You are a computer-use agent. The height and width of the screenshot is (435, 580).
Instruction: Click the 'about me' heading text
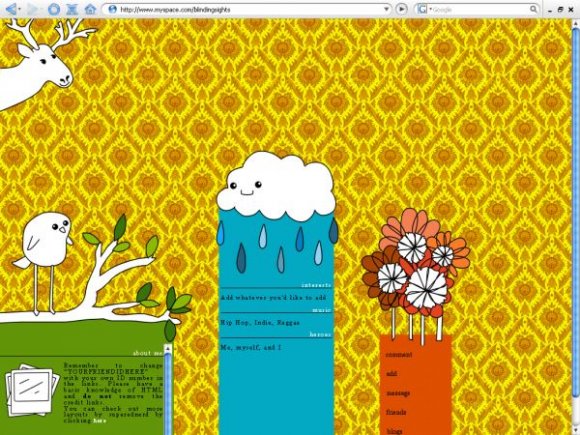coord(148,353)
